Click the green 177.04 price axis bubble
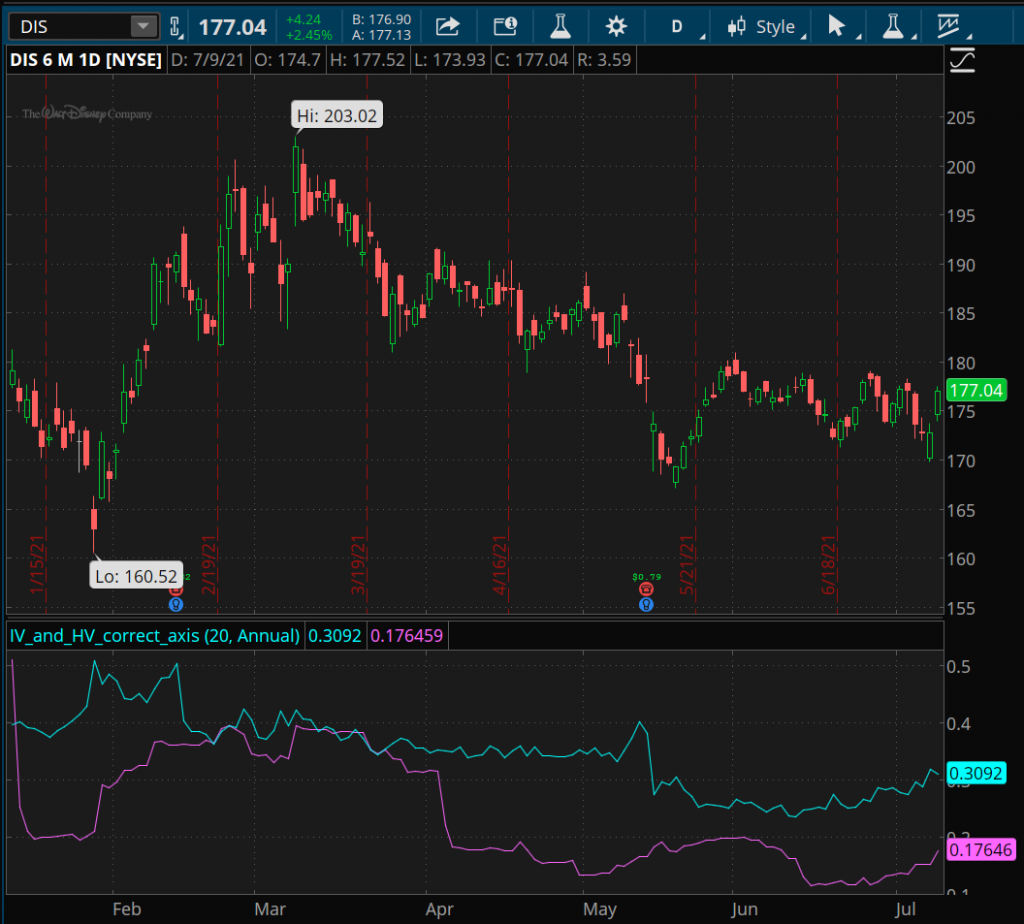This screenshot has width=1024, height=924. [976, 390]
